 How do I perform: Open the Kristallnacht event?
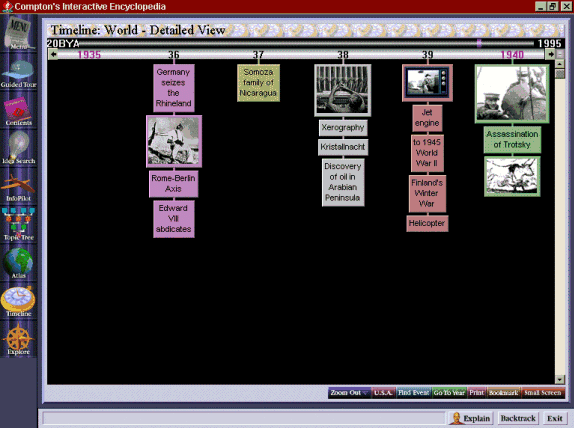click(343, 147)
